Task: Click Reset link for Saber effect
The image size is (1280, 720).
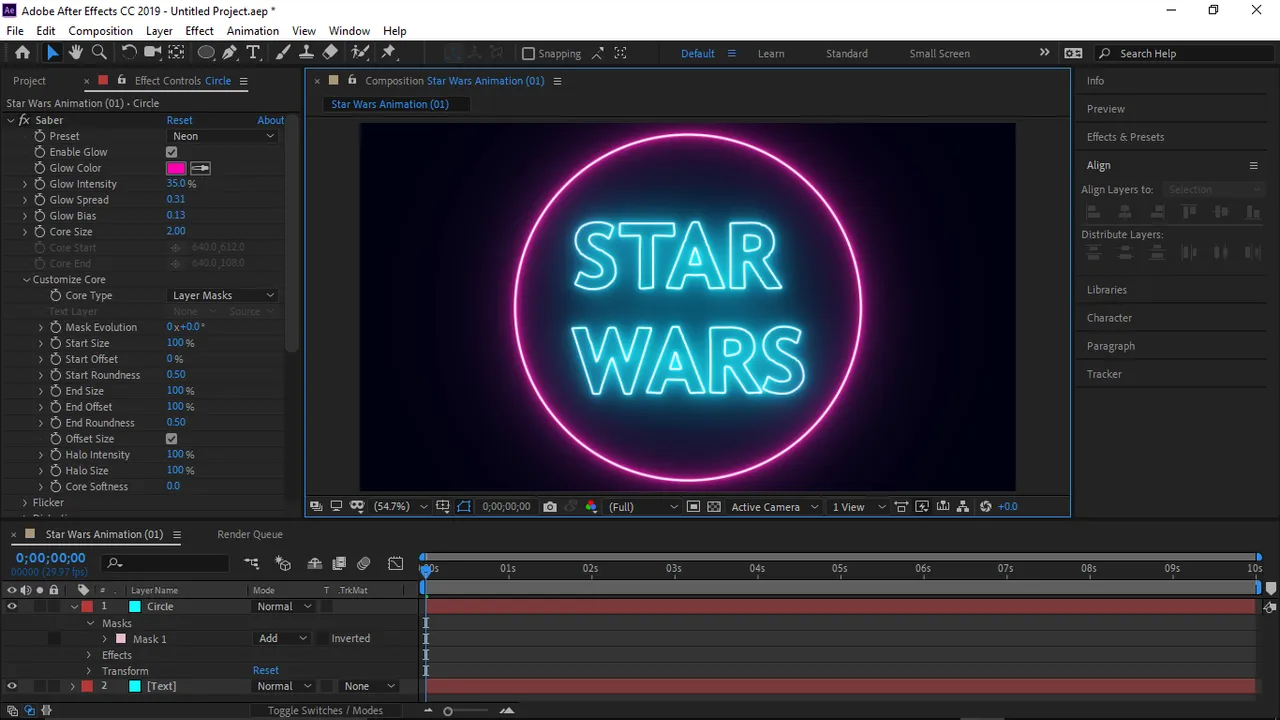Action: click(x=179, y=120)
